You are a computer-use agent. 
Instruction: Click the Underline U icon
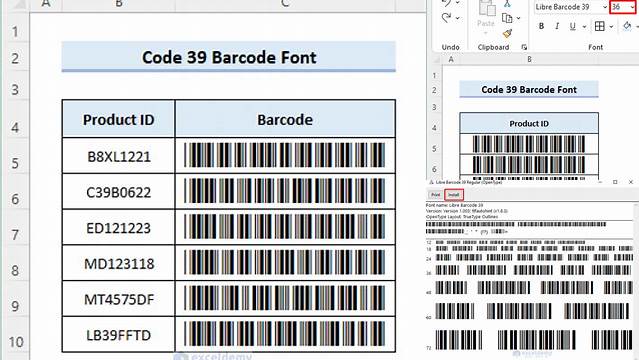tap(573, 26)
